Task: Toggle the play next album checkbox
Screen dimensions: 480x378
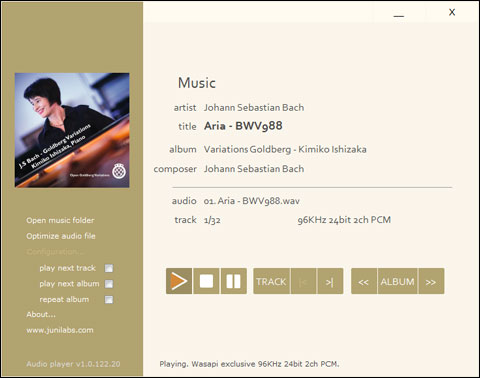Action: [109, 284]
